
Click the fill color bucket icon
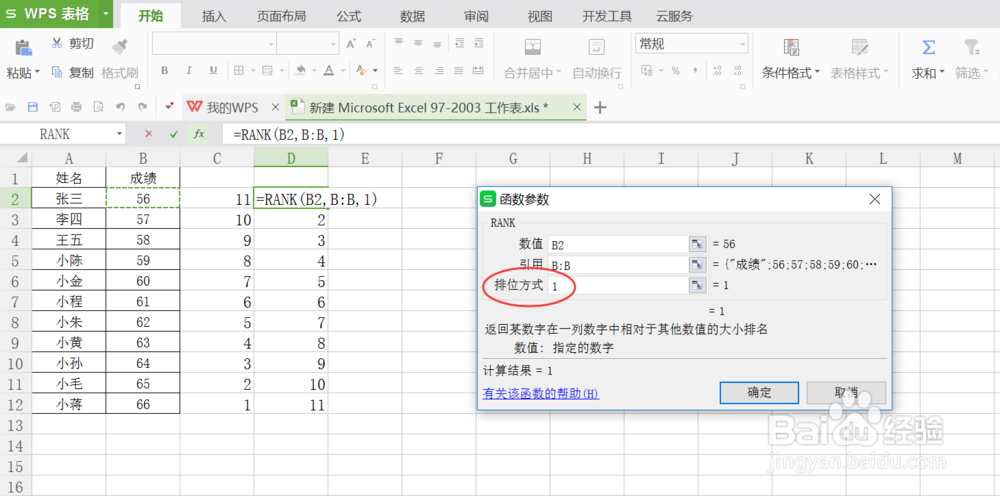pyautogui.click(x=300, y=71)
